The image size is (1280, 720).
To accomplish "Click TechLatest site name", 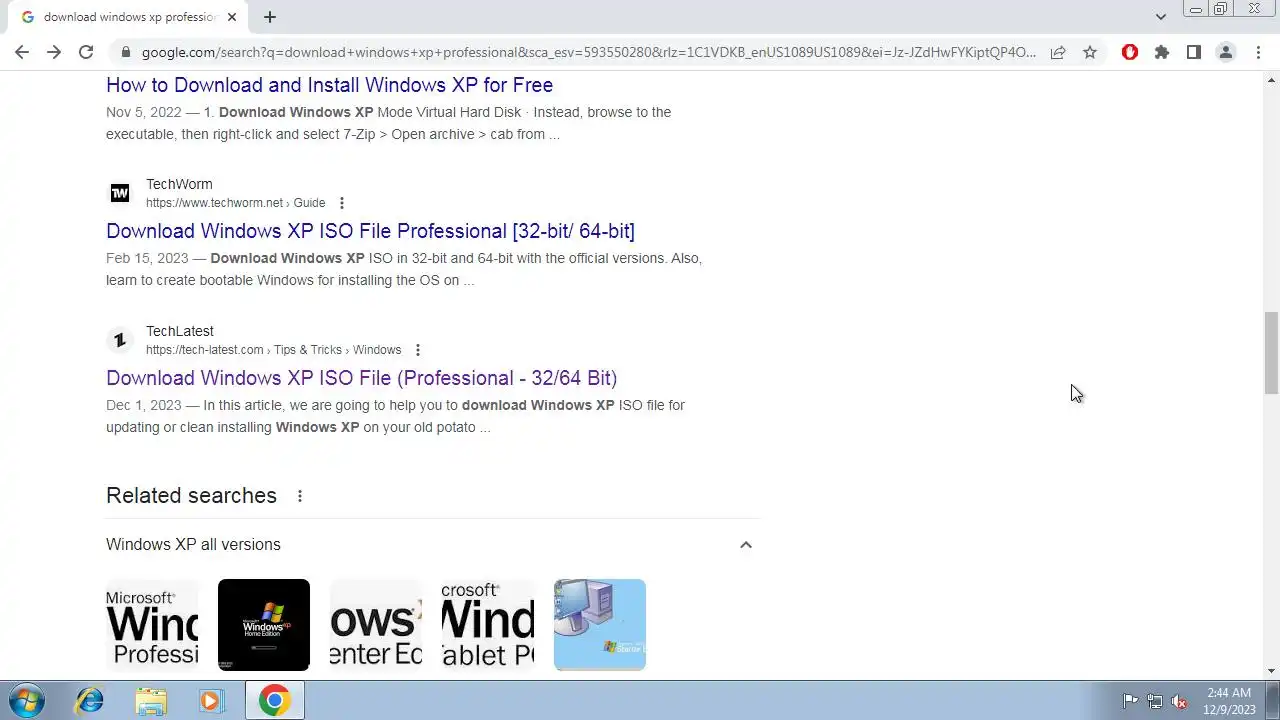I will coord(180,331).
